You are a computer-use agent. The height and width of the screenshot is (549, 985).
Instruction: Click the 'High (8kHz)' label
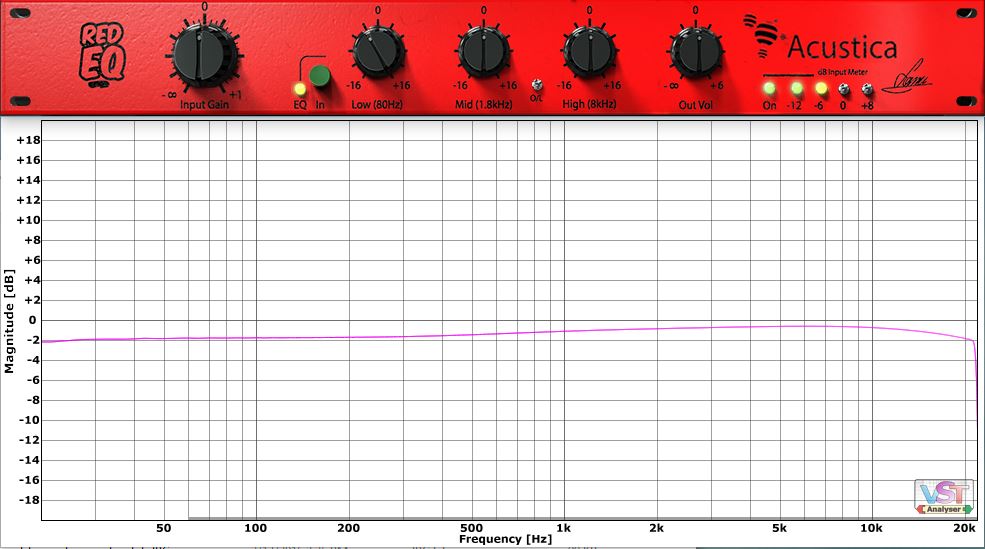(x=589, y=104)
